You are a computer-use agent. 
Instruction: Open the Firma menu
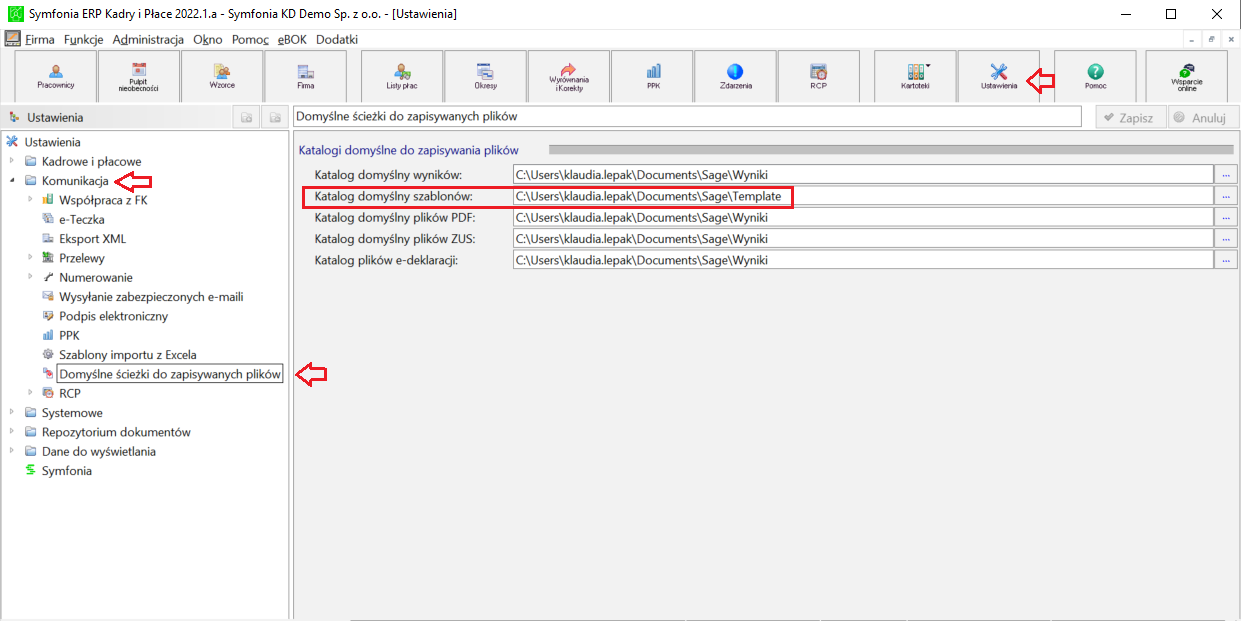tap(40, 39)
